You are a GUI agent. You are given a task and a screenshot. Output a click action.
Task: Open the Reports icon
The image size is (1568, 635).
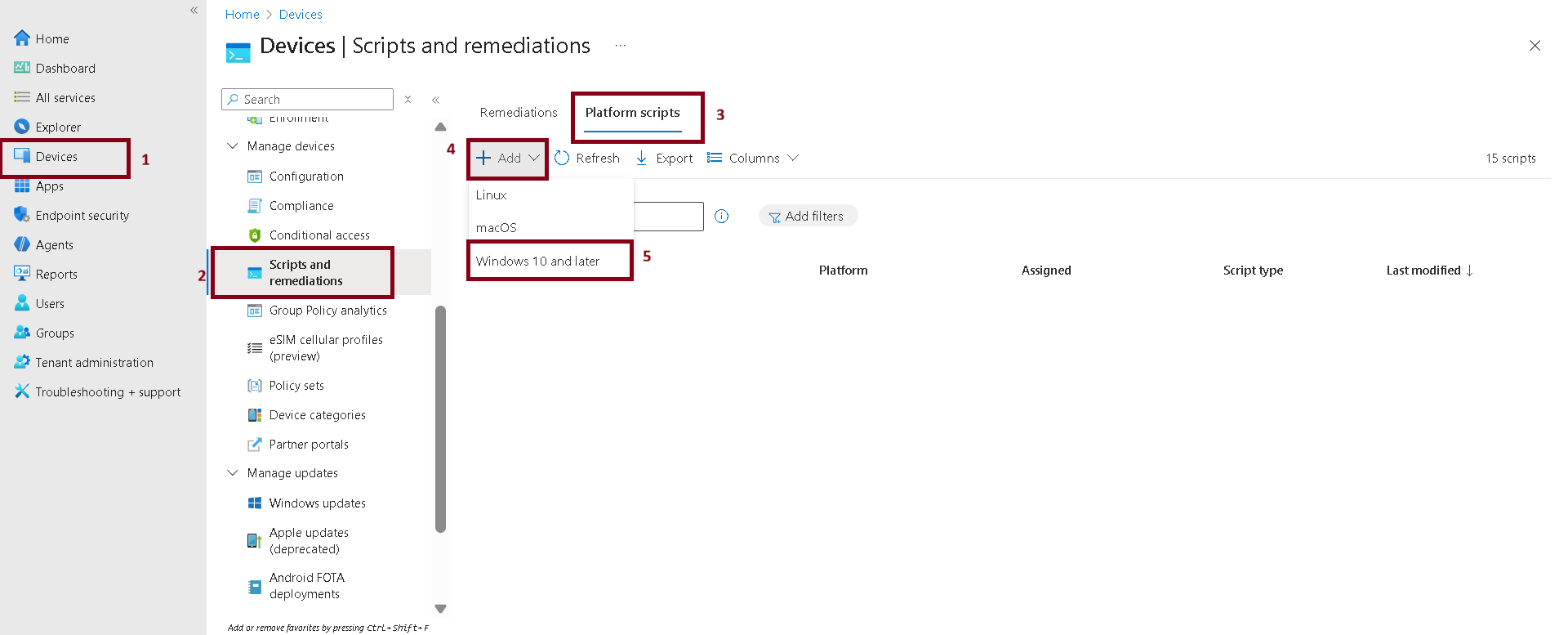pyautogui.click(x=22, y=274)
